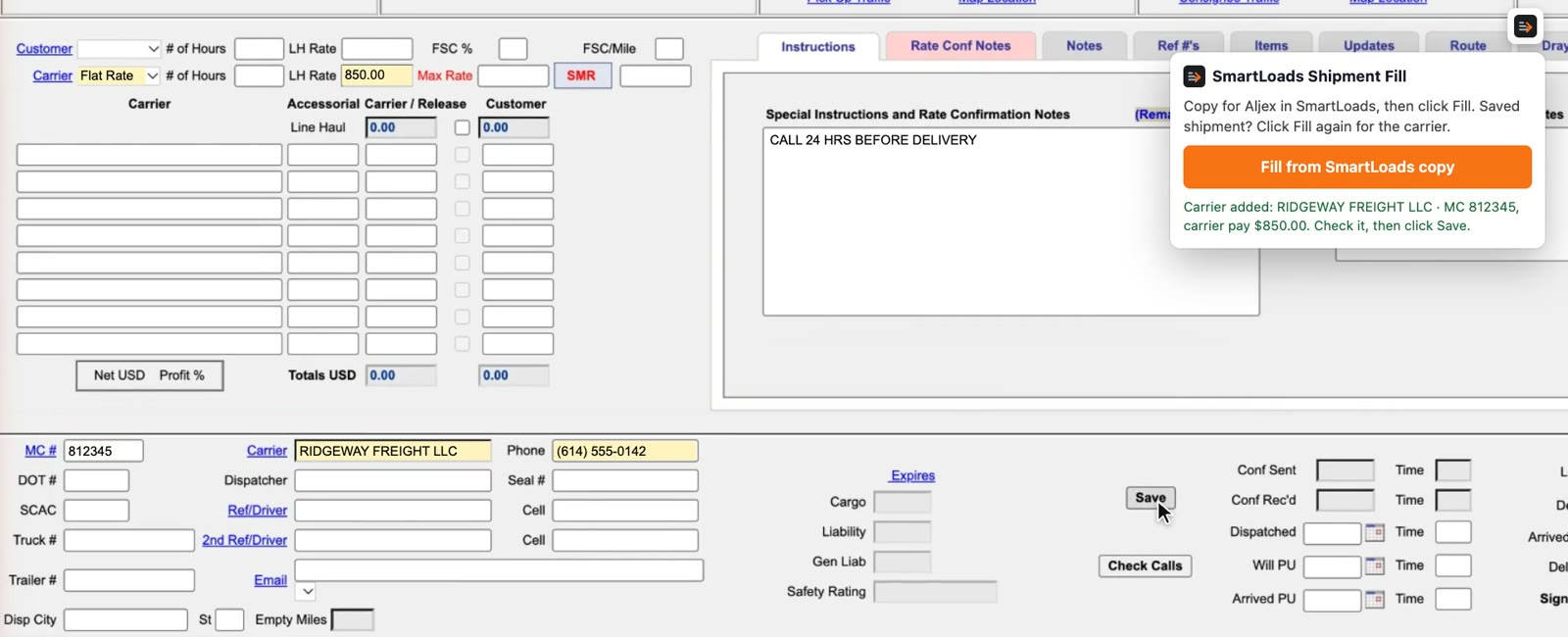Viewport: 1568px width, 637px height.
Task: Click the SmartLoads logo in the popup header
Action: coord(1194,76)
